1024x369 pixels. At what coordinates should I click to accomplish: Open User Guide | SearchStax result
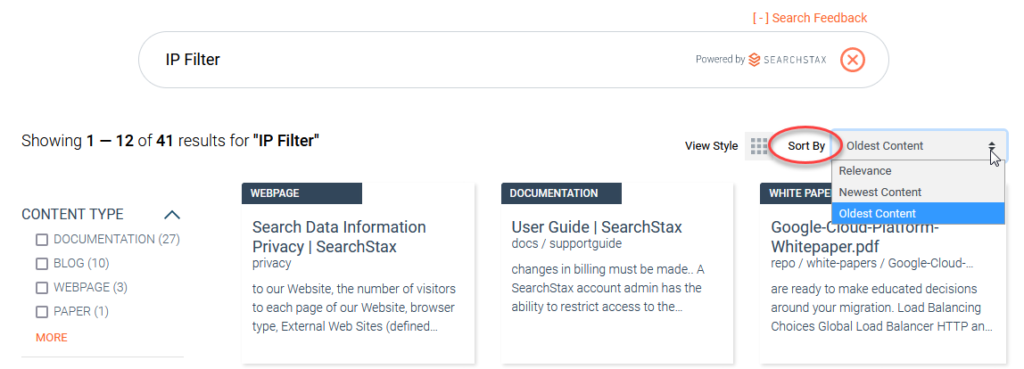pyautogui.click(x=597, y=227)
